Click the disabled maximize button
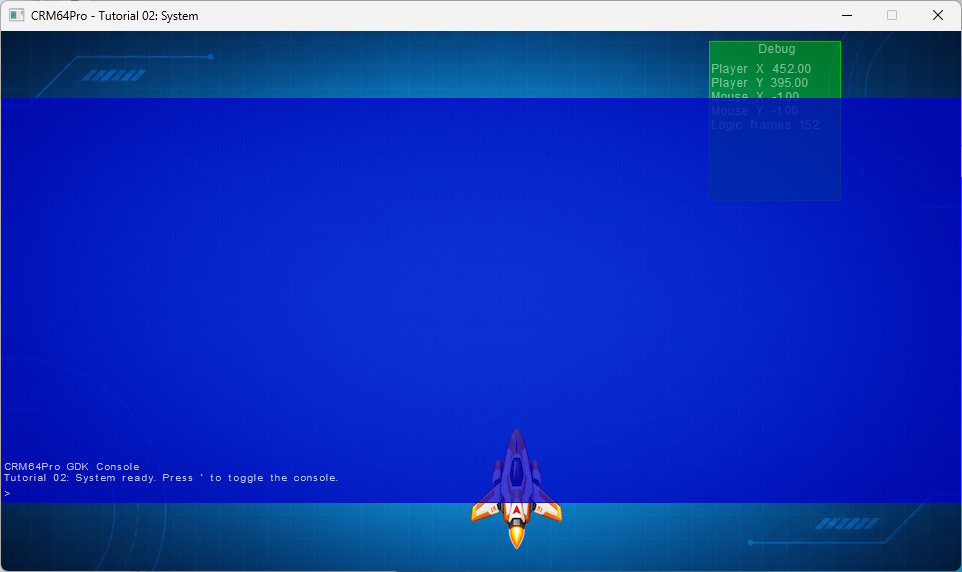 click(892, 15)
